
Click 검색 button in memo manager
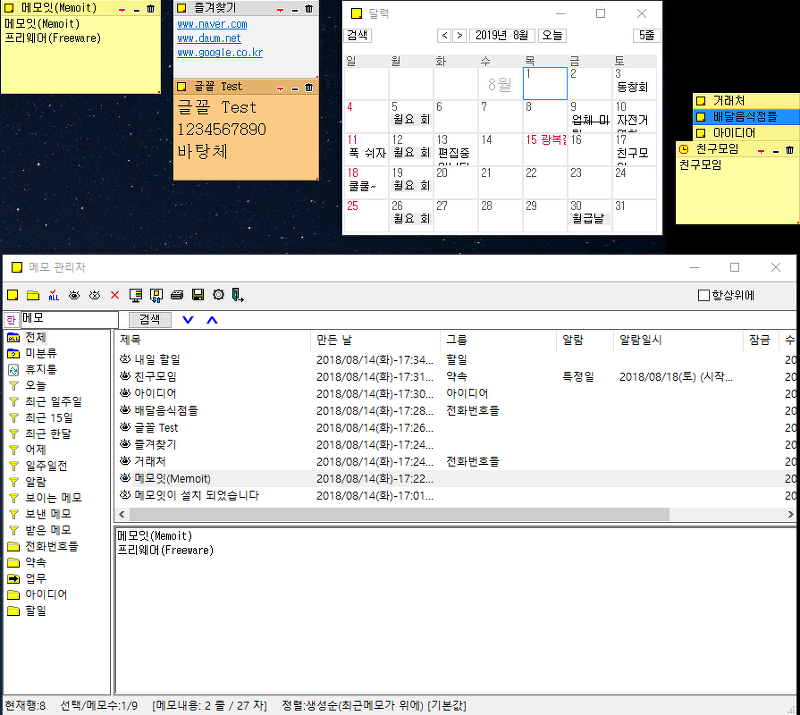[x=149, y=319]
